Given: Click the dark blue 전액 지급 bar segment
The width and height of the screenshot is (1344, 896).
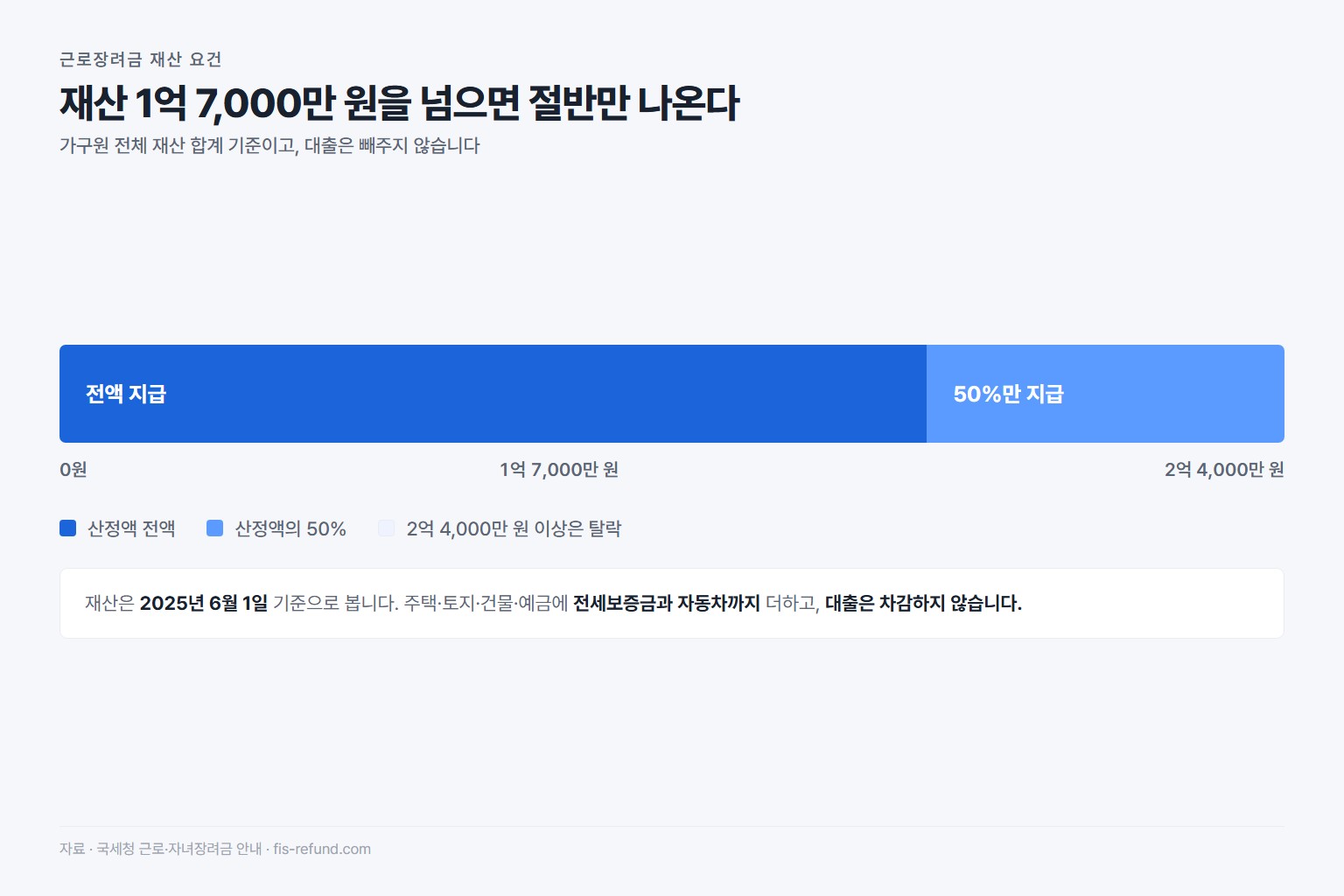Looking at the screenshot, I should (493, 394).
